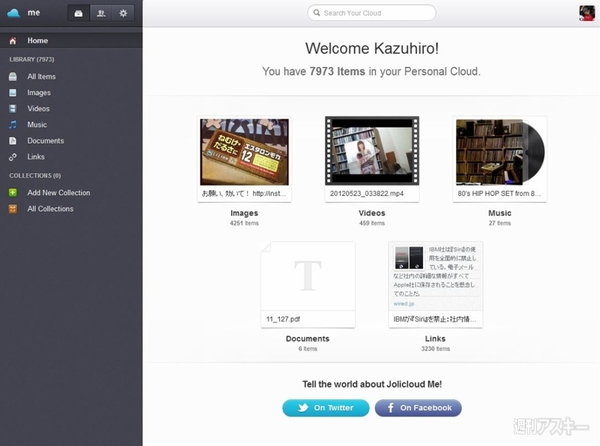Click the Documents category label
600x446 pixels.
click(x=308, y=339)
